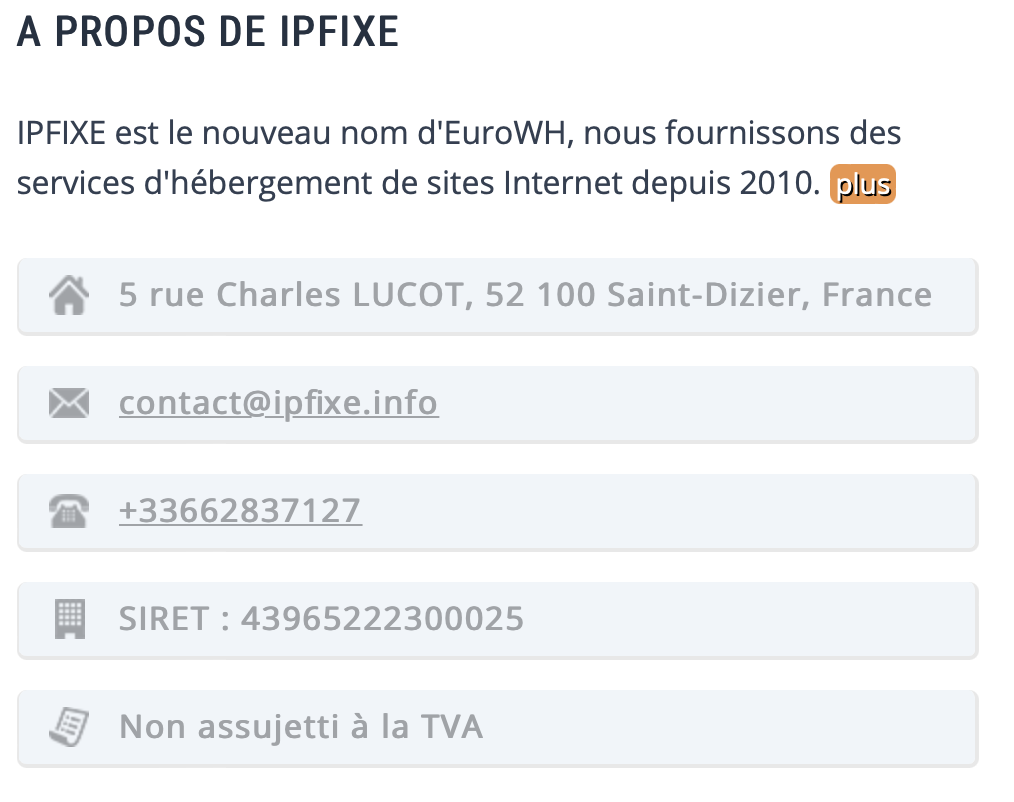
Task: Click the house address icon
Action: [x=69, y=296]
